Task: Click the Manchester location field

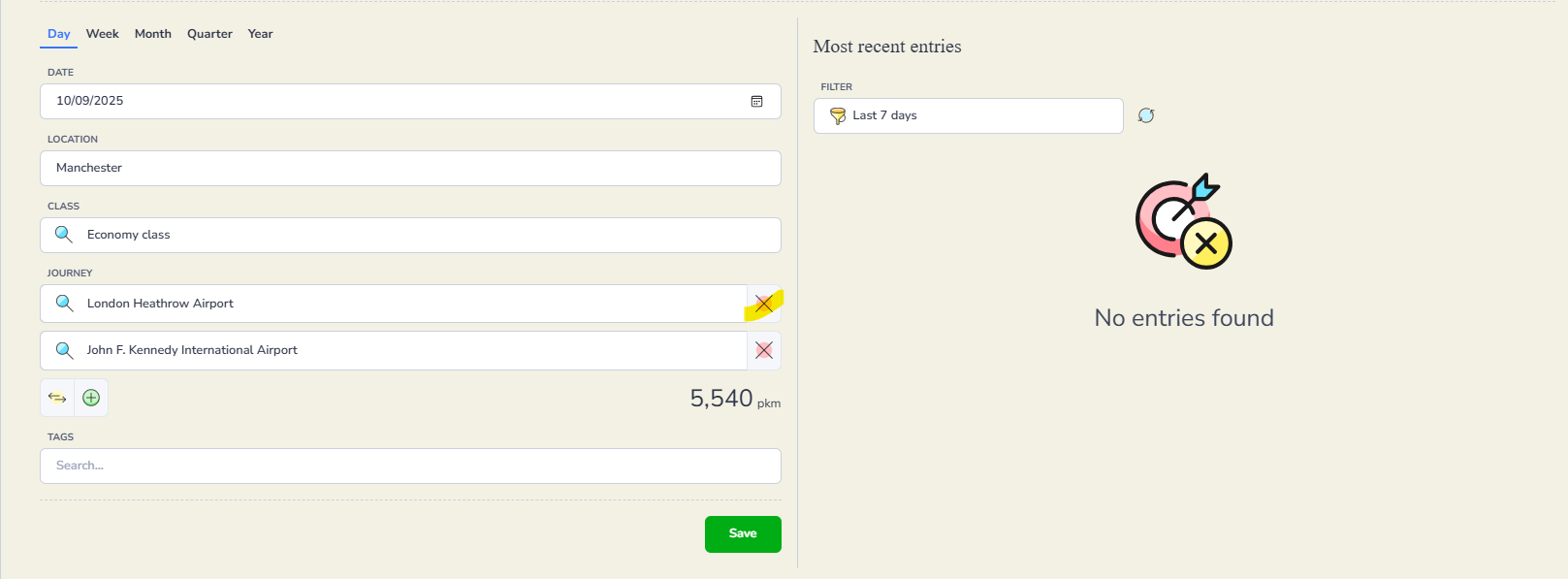Action: coord(410,168)
